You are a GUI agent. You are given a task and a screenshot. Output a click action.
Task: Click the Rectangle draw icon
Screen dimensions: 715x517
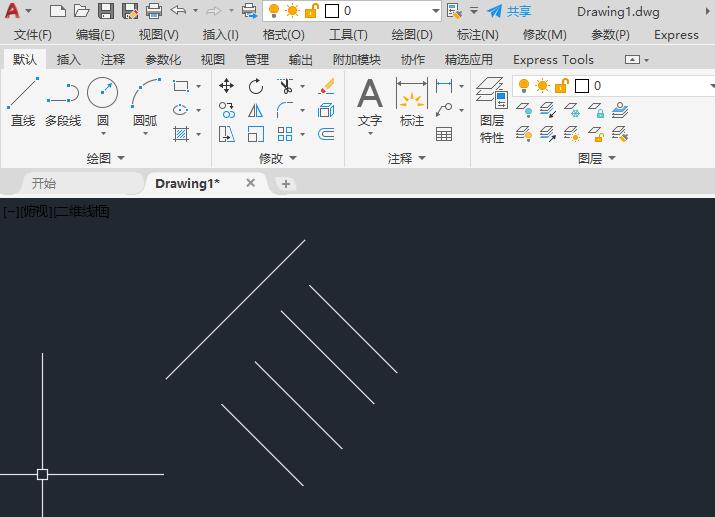(181, 86)
